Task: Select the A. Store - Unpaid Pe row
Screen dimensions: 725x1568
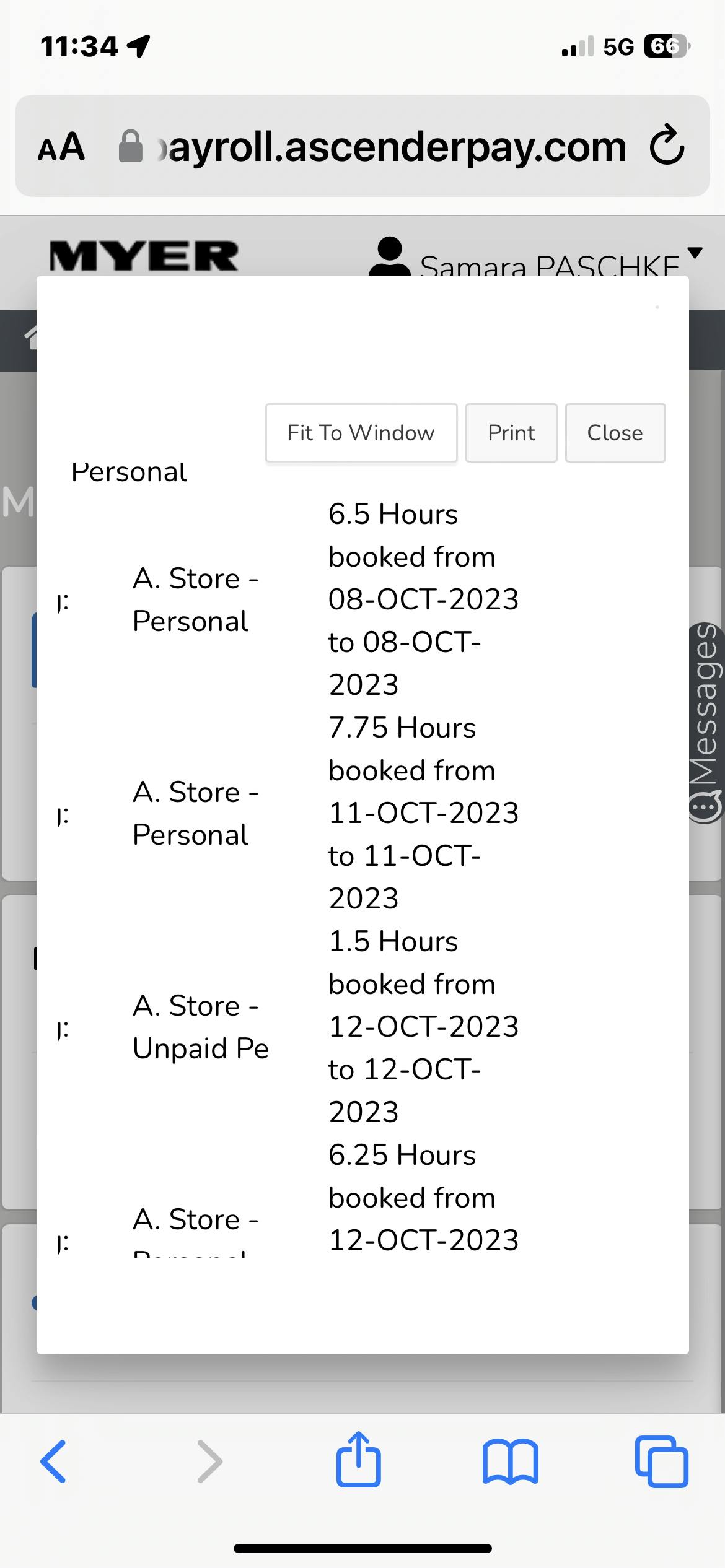Action: (x=200, y=1027)
